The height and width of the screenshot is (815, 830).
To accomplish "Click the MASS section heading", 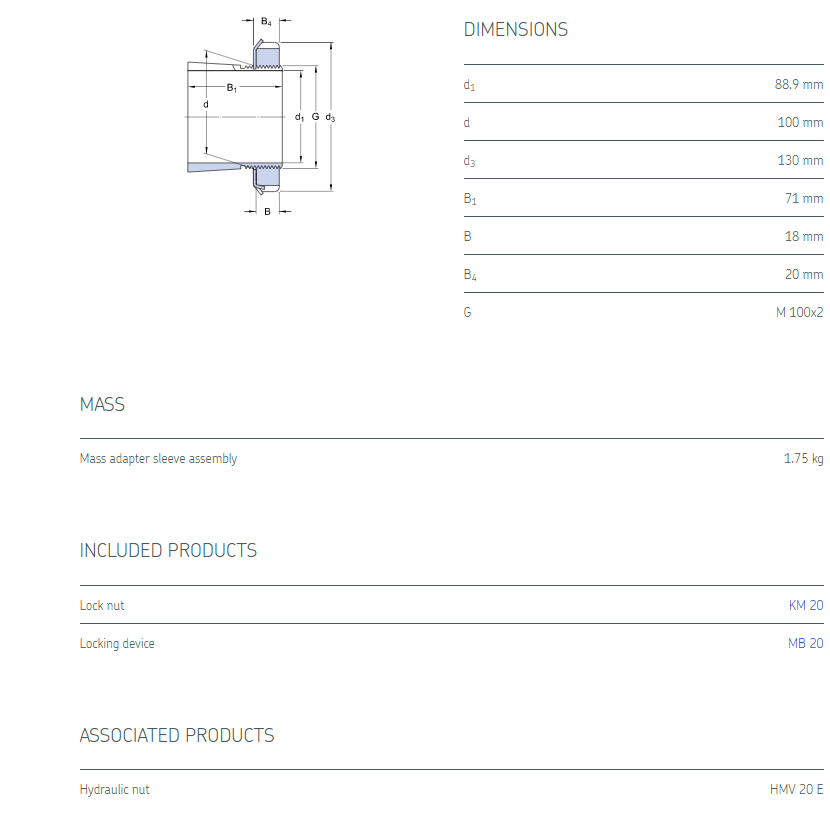I will [x=102, y=405].
